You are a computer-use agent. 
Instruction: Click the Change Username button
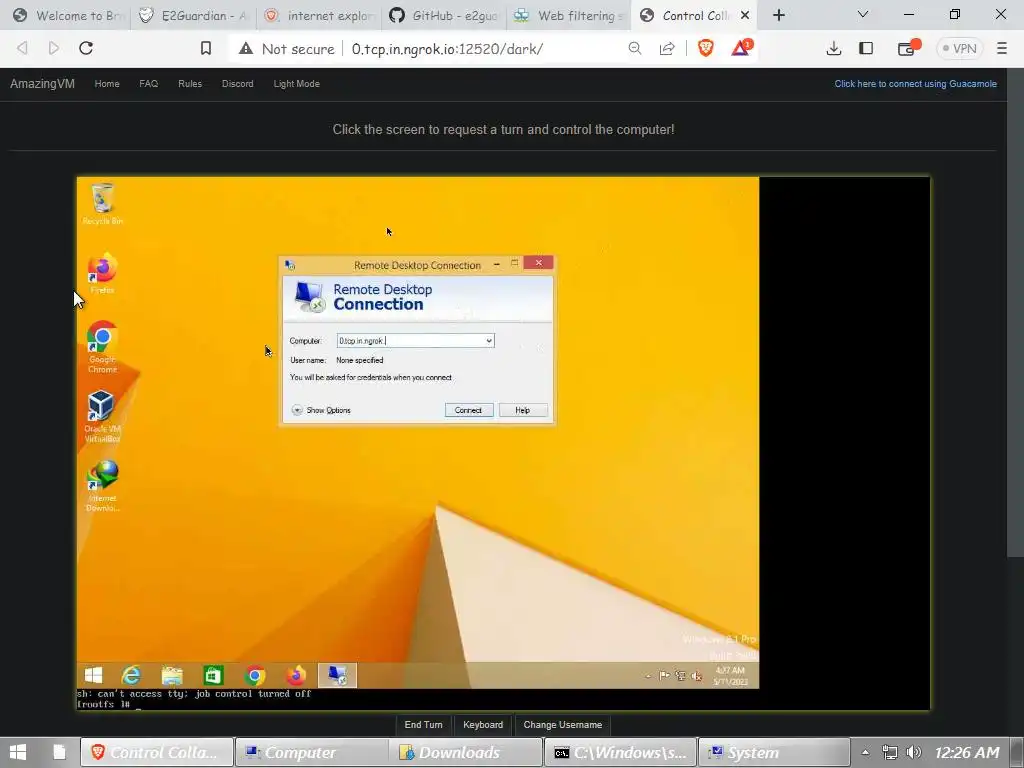tap(563, 724)
